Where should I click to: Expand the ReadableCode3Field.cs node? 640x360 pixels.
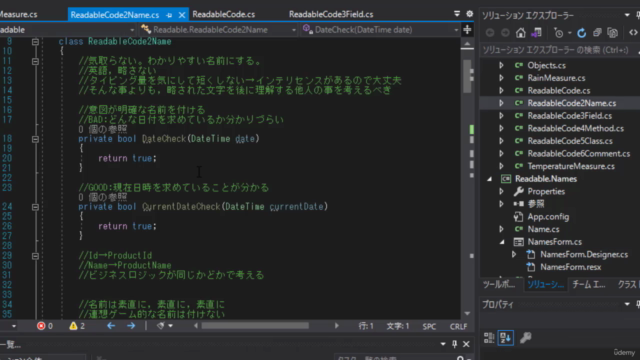[501, 116]
